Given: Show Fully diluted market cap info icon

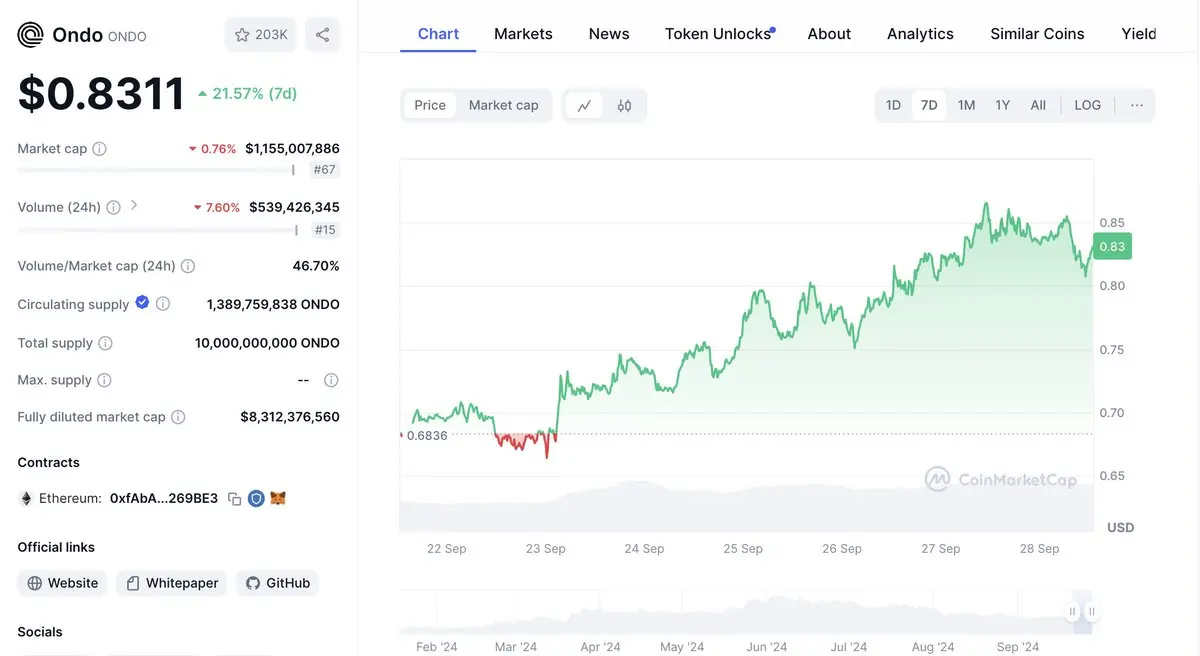Looking at the screenshot, I should tap(178, 417).
